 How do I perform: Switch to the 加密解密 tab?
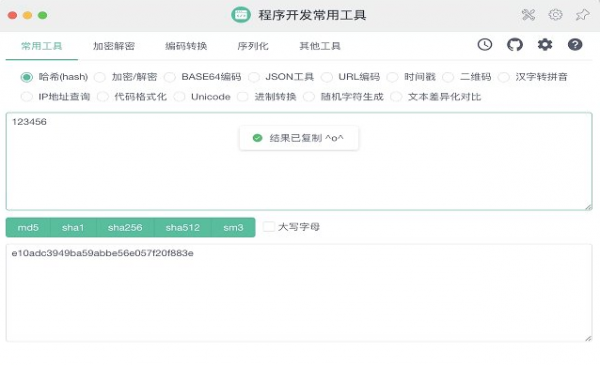tap(114, 46)
